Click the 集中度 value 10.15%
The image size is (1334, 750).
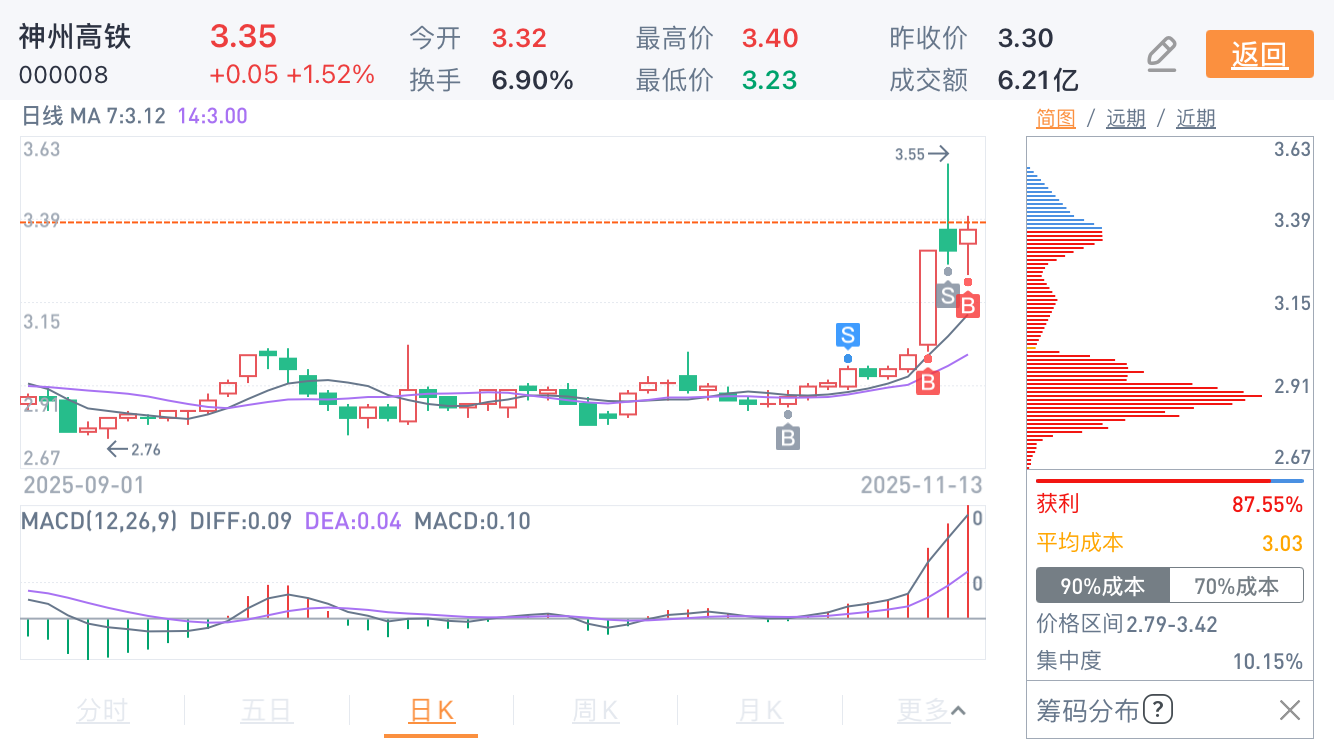1267,661
